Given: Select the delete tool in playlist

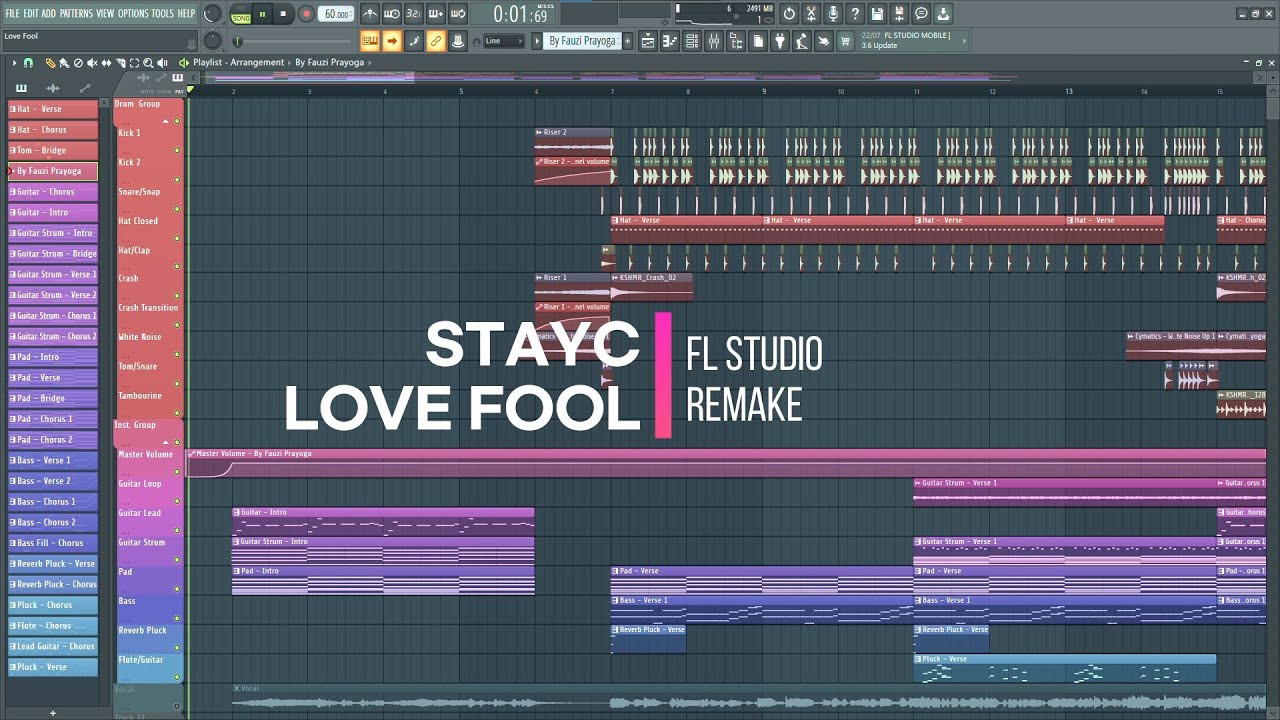Looking at the screenshot, I should point(78,63).
